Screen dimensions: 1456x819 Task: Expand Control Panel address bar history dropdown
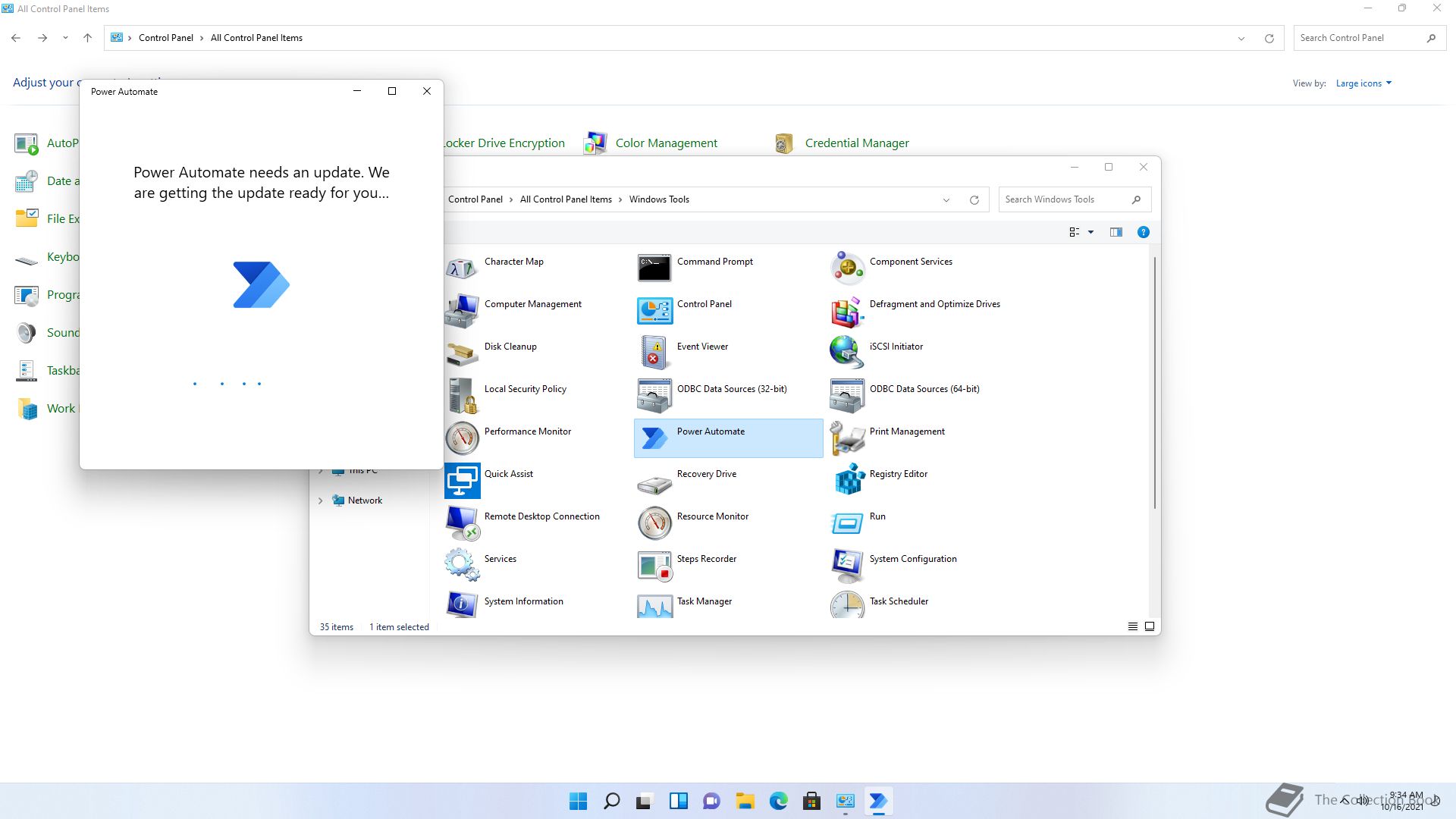coord(1241,38)
